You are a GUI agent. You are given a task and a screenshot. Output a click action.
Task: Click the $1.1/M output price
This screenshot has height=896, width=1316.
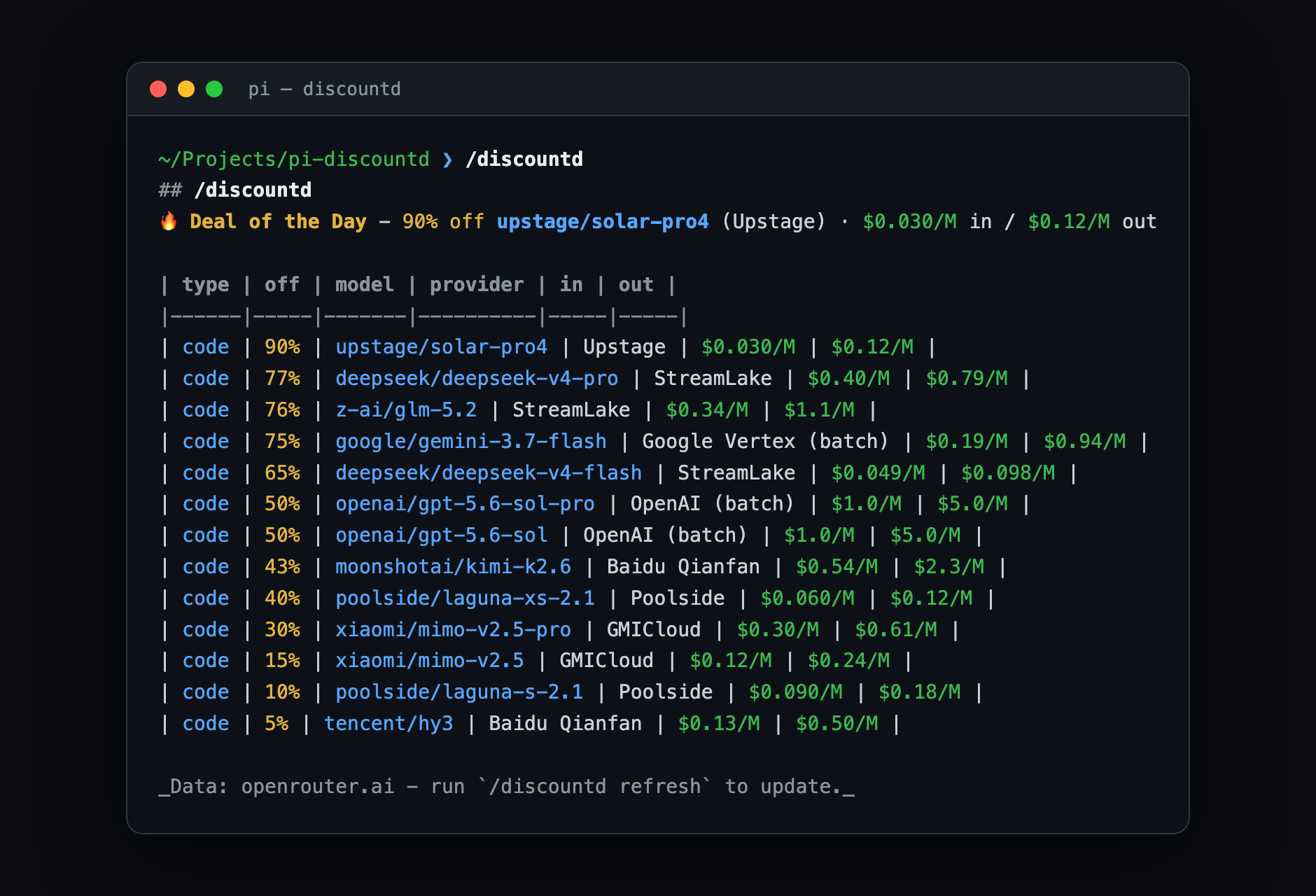[820, 410]
